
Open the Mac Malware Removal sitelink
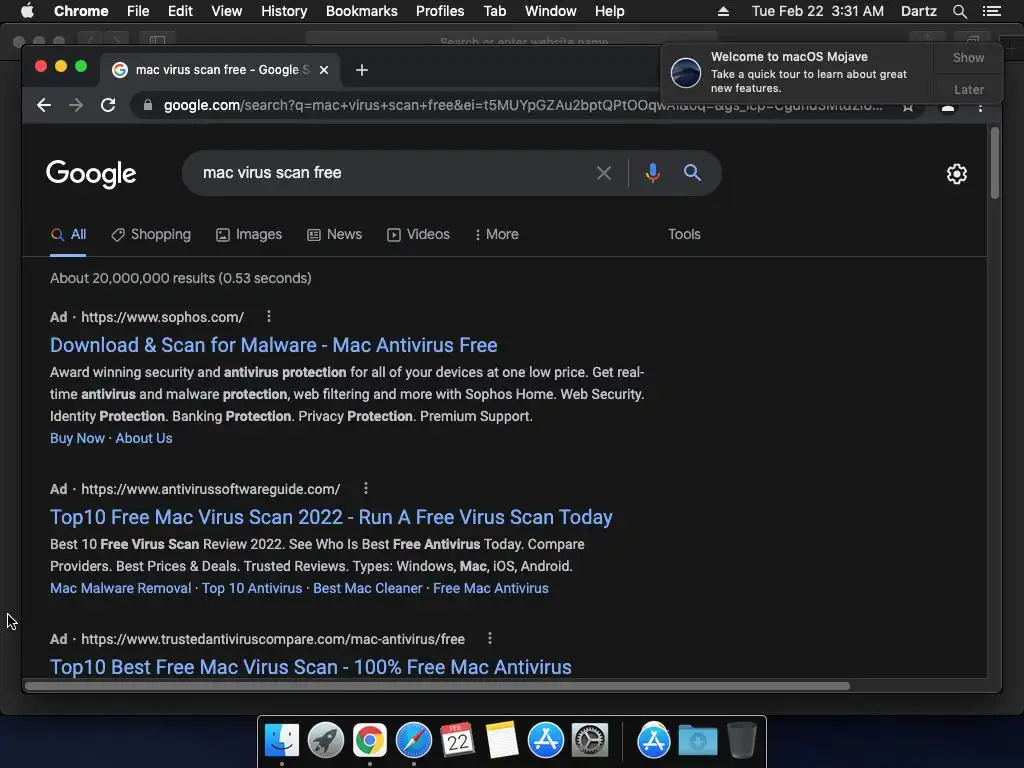click(121, 588)
